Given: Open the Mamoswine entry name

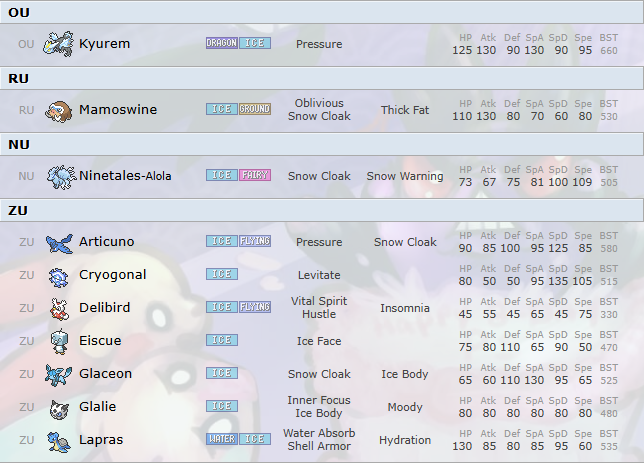Looking at the screenshot, I should point(118,110).
